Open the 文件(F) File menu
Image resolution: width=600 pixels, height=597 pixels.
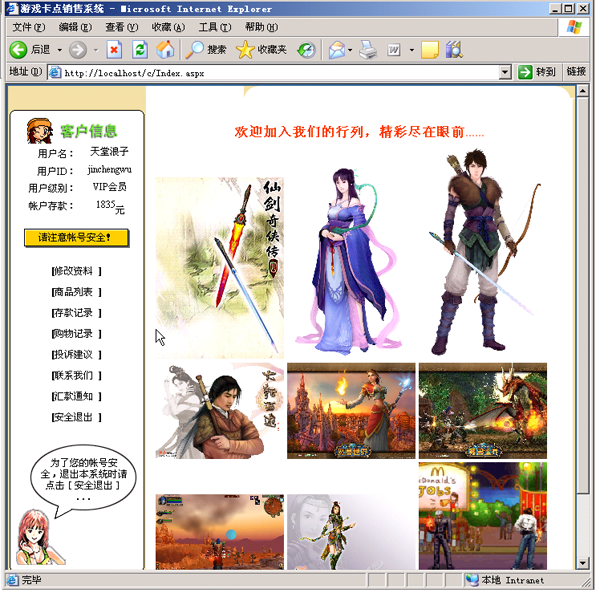(29, 27)
